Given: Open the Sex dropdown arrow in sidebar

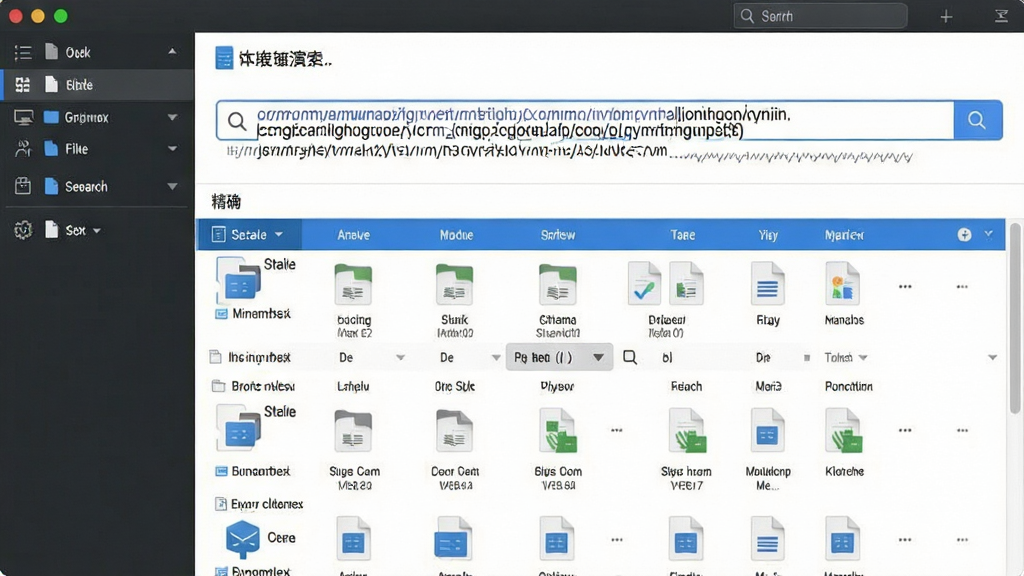Looking at the screenshot, I should pyautogui.click(x=97, y=231).
